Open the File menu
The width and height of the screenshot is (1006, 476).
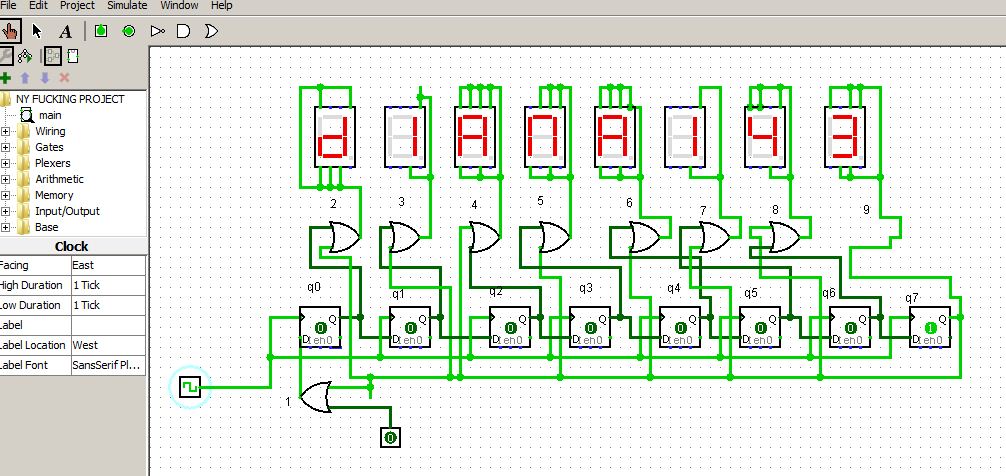click(x=8, y=6)
